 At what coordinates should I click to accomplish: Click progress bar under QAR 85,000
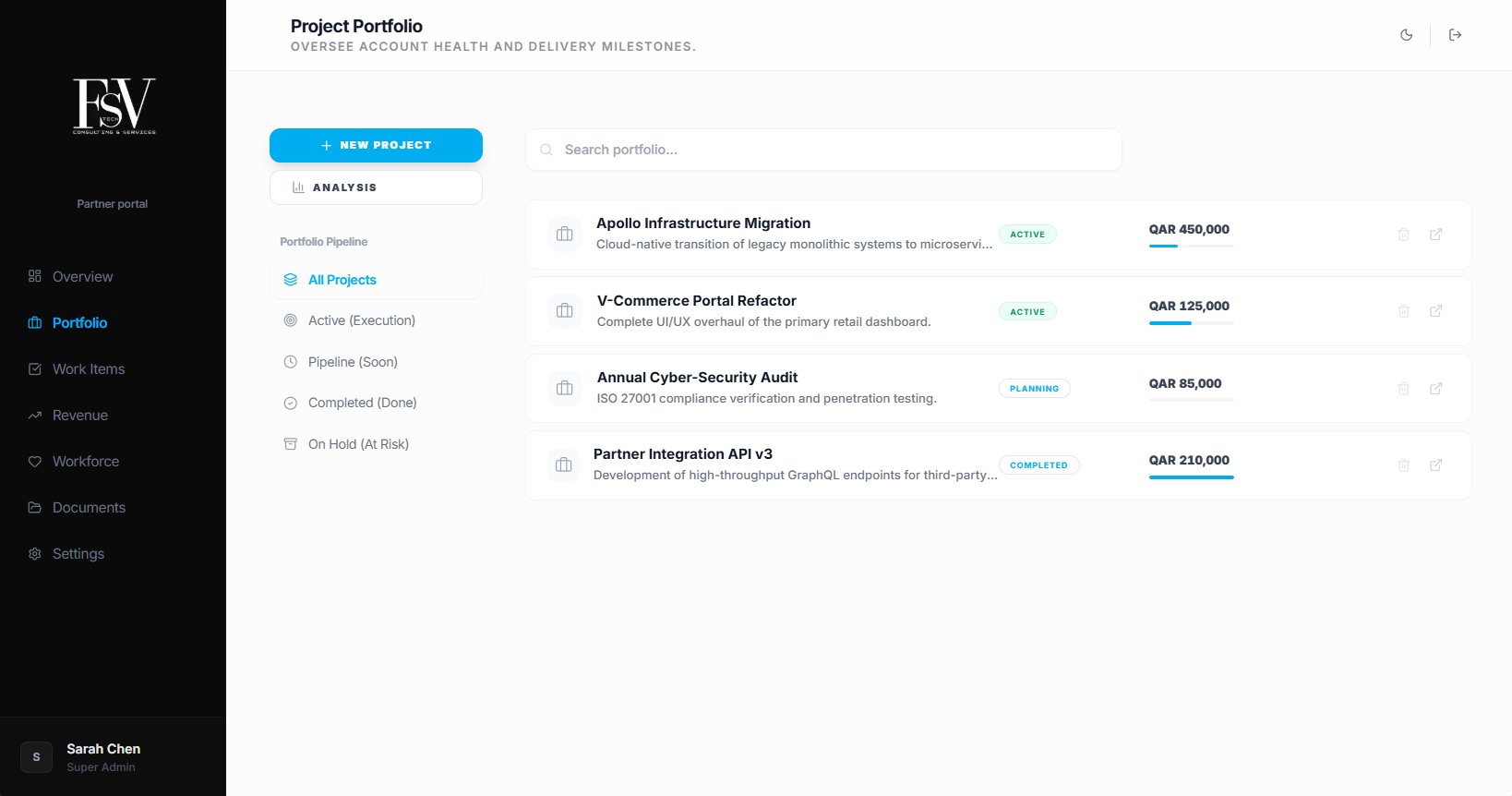[1191, 400]
